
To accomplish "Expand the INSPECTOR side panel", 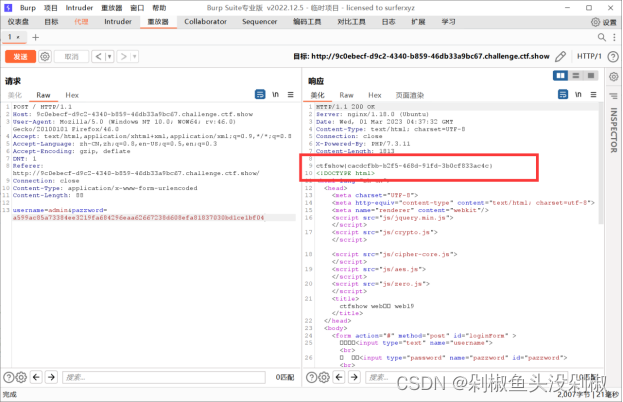I will click(614, 130).
